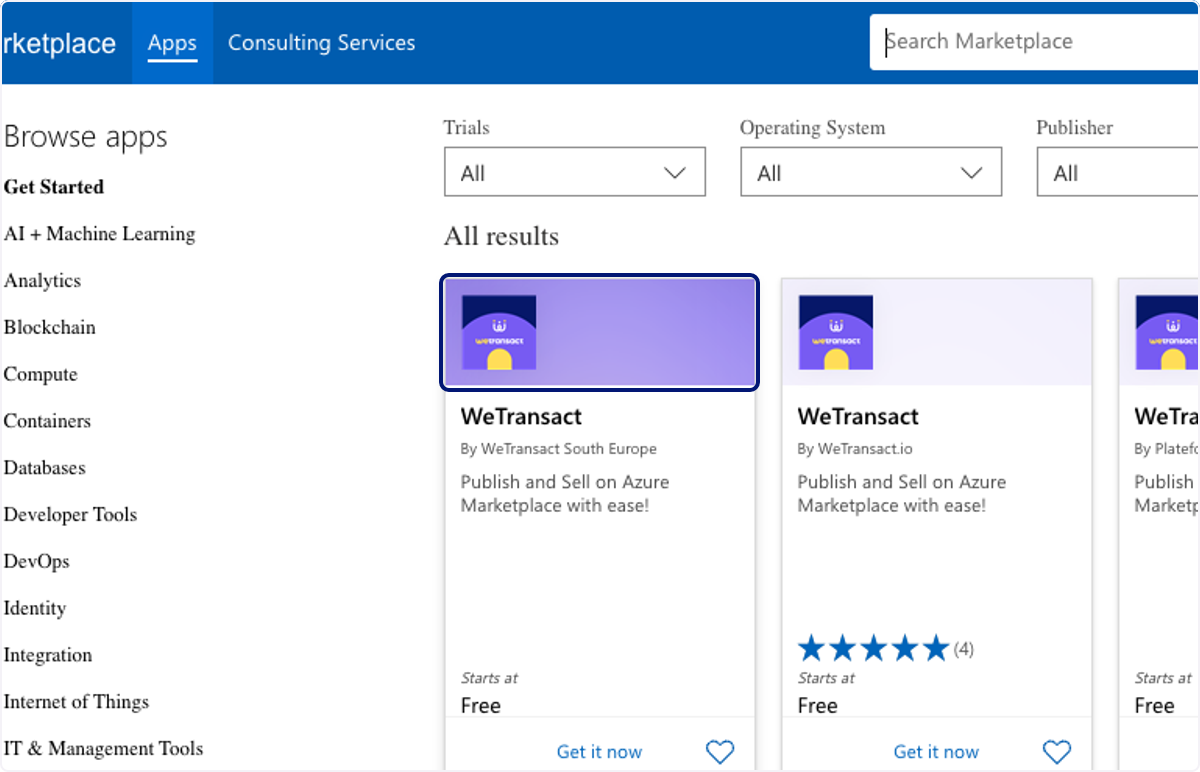Open the Marketplace home link

pyautogui.click(x=58, y=44)
